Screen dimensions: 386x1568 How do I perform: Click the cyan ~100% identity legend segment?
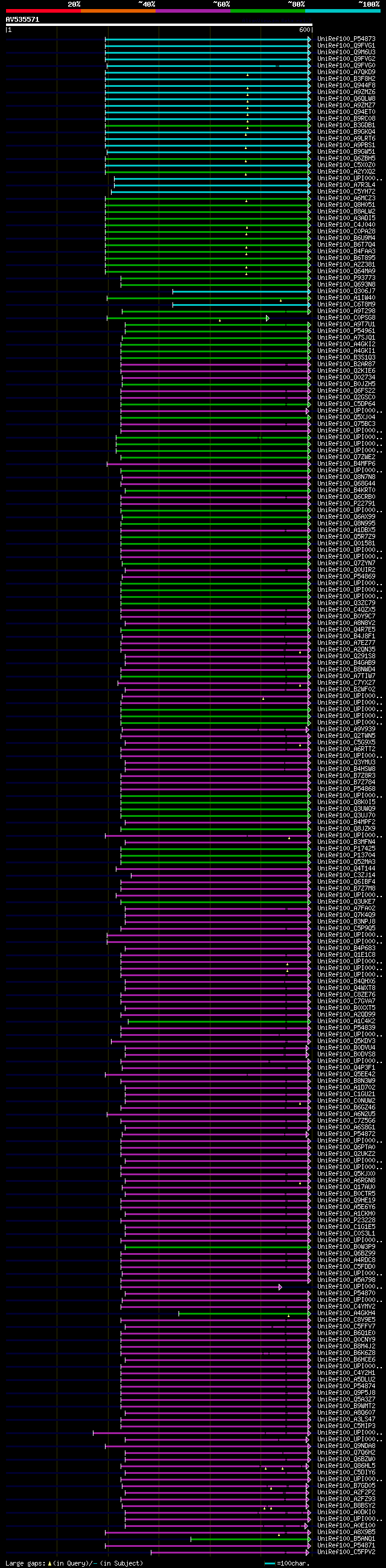(x=343, y=11)
